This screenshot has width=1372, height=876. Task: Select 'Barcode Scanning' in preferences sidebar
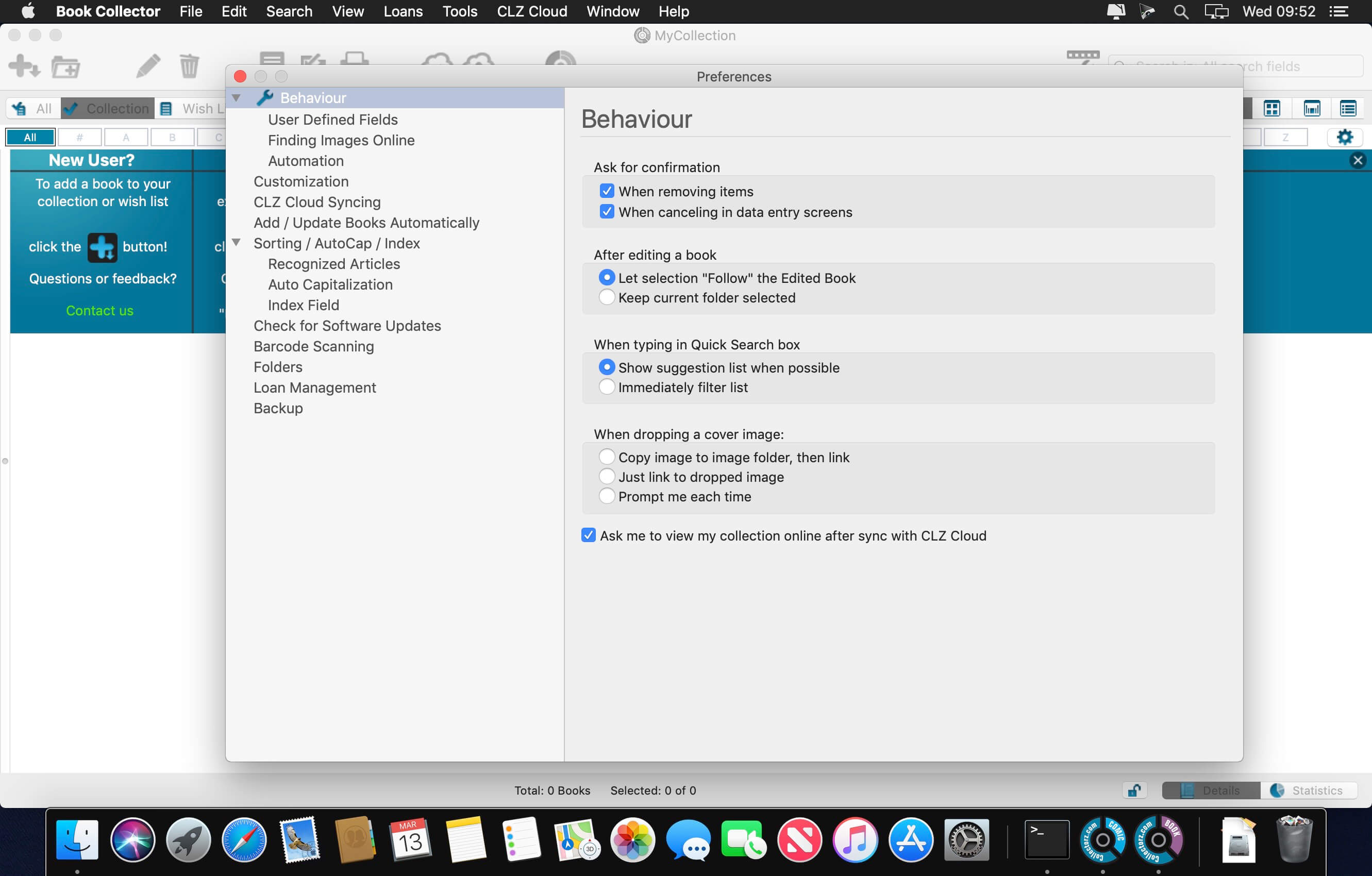(313, 346)
